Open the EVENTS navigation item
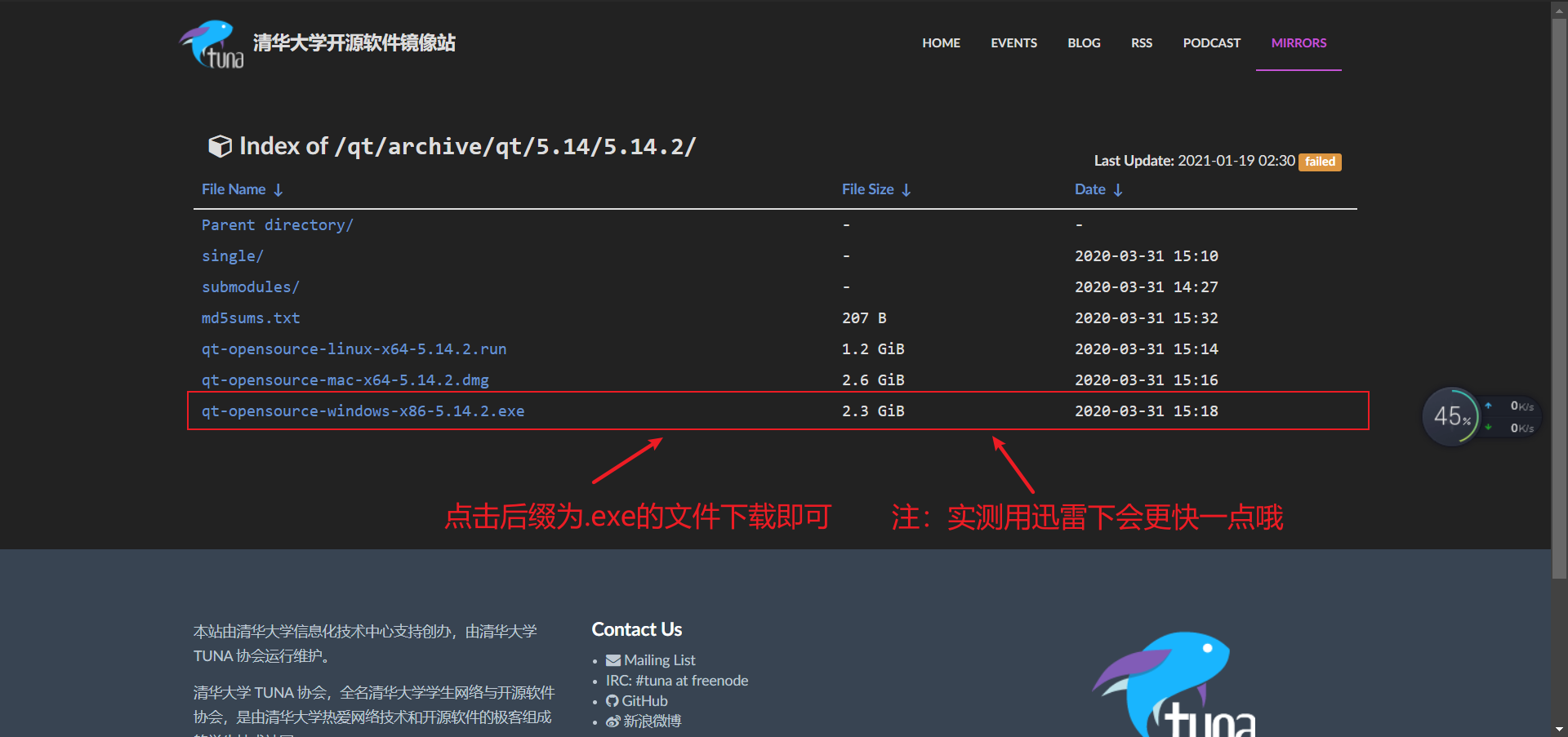This screenshot has width=1568, height=737. tap(1013, 42)
